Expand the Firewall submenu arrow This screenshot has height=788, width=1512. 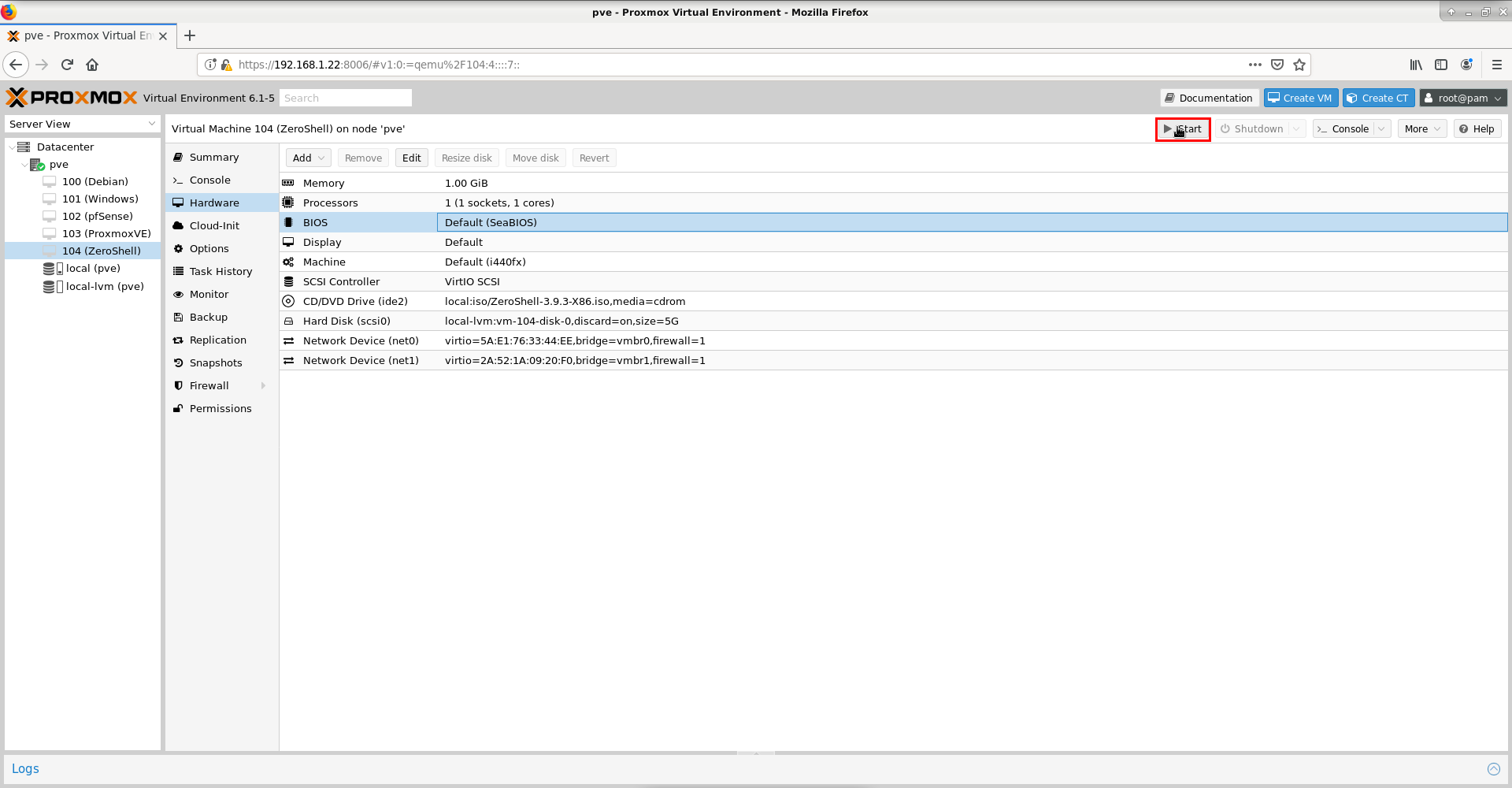pyautogui.click(x=263, y=385)
